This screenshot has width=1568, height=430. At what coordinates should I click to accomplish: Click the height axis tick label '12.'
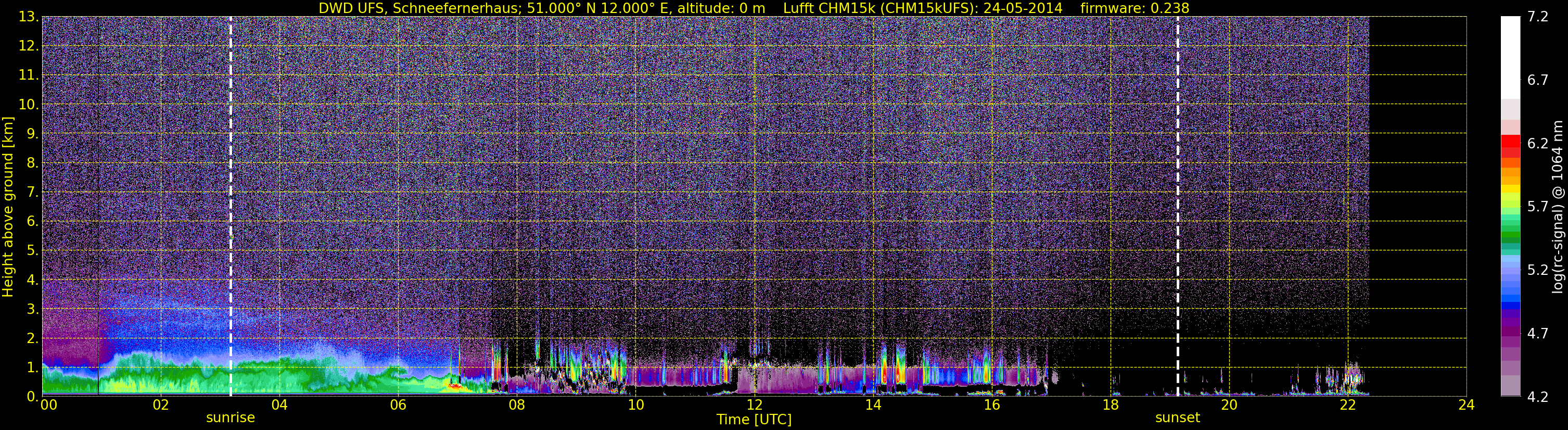[x=29, y=46]
